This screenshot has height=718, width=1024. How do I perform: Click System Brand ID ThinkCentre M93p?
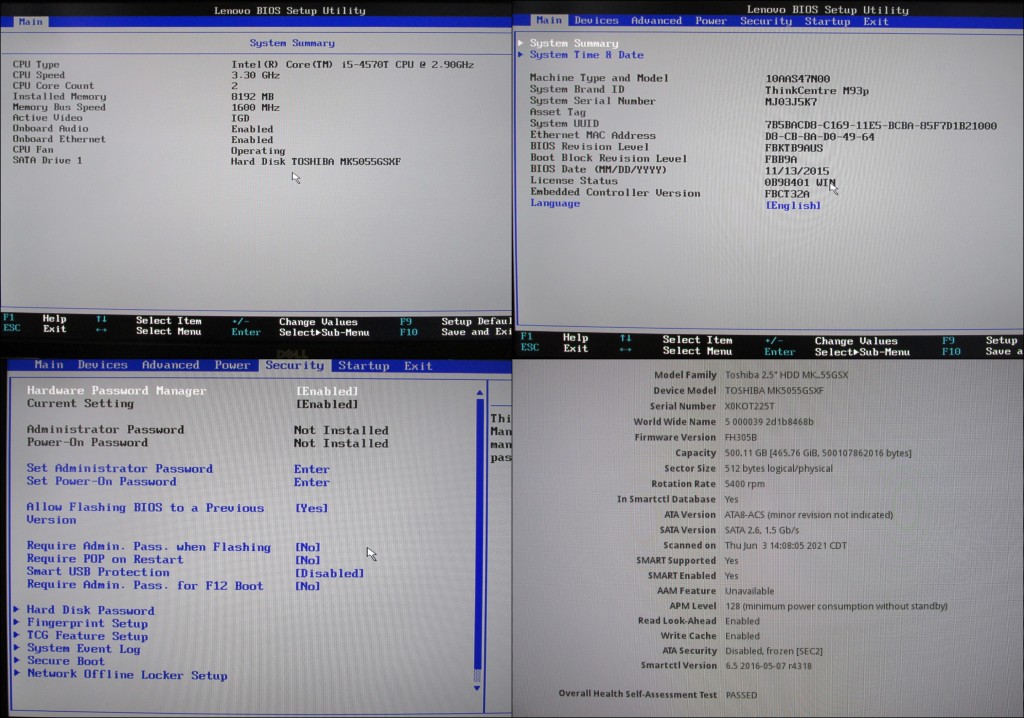click(x=816, y=91)
